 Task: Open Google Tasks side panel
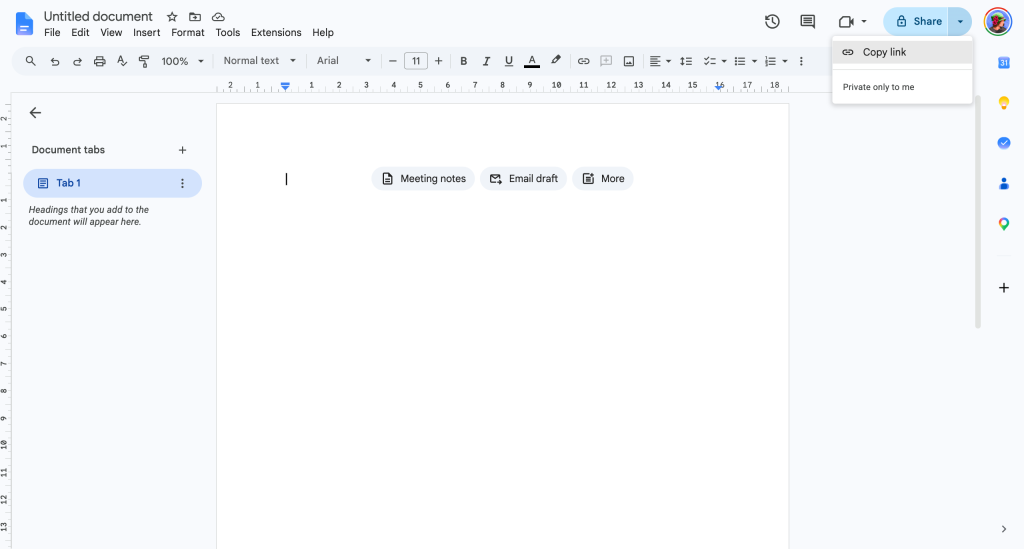[x=1004, y=143]
